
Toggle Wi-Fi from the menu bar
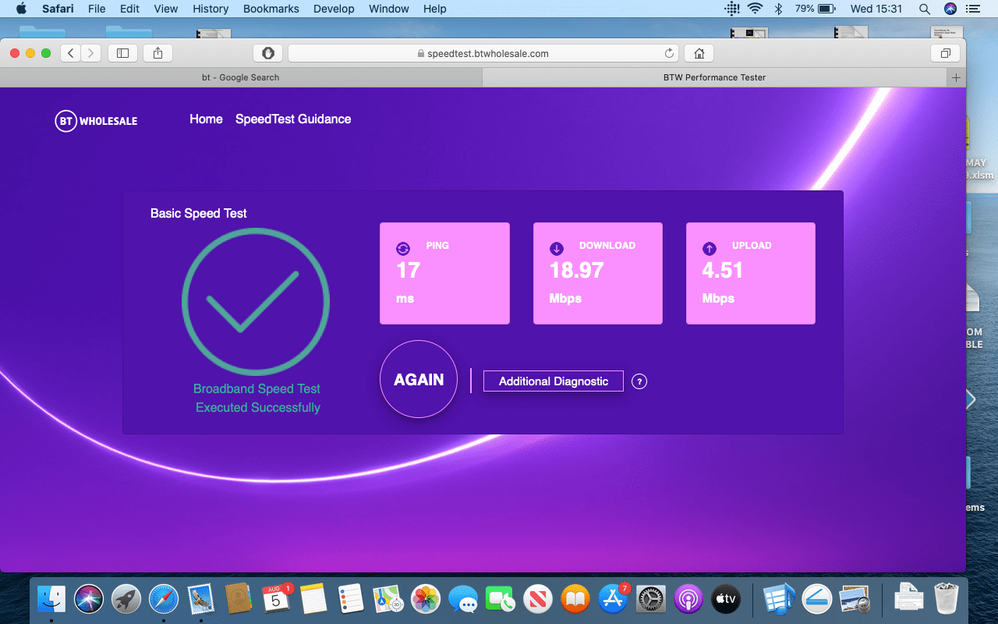pyautogui.click(x=755, y=9)
